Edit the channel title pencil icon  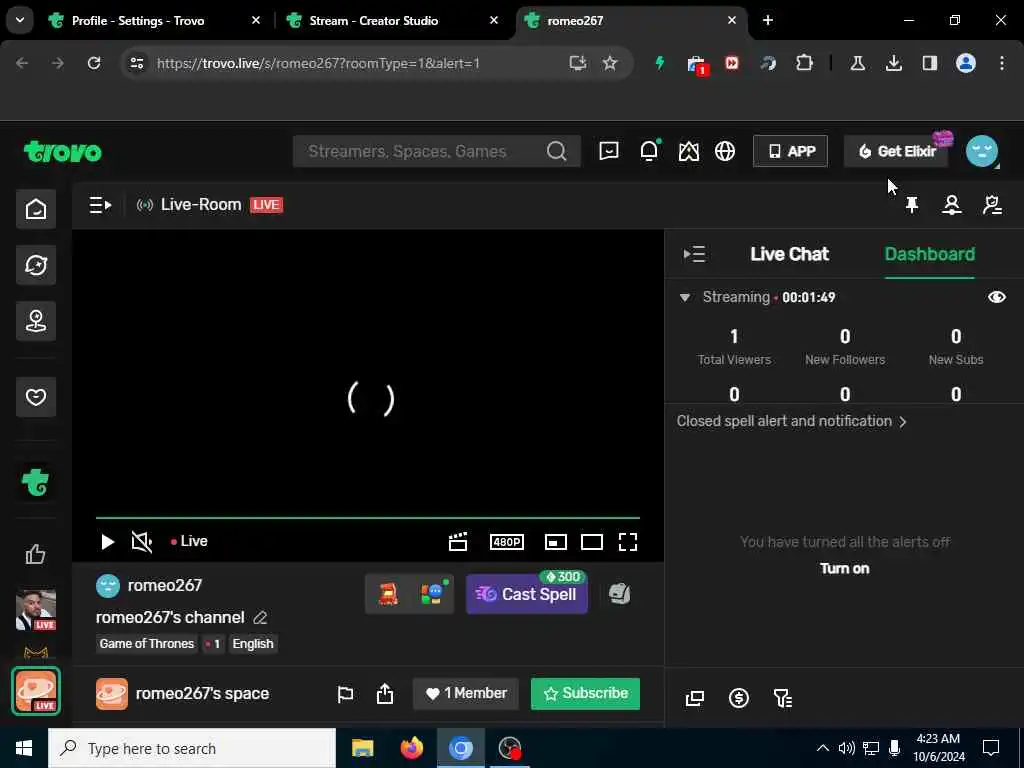260,617
